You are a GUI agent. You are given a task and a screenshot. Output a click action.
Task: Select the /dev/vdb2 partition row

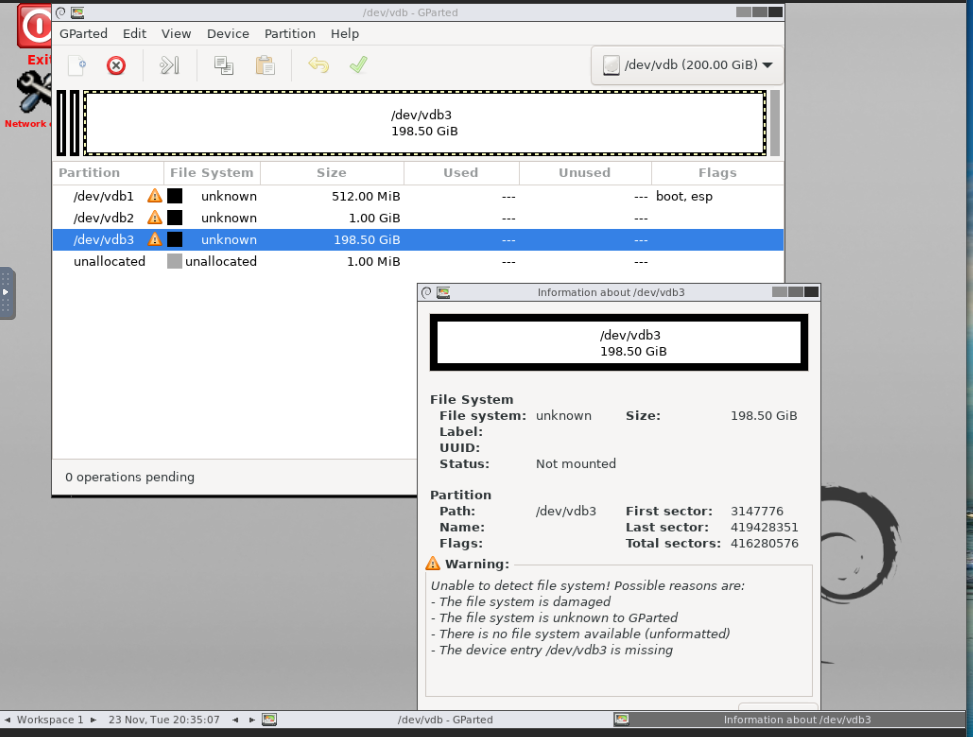[x=418, y=218]
